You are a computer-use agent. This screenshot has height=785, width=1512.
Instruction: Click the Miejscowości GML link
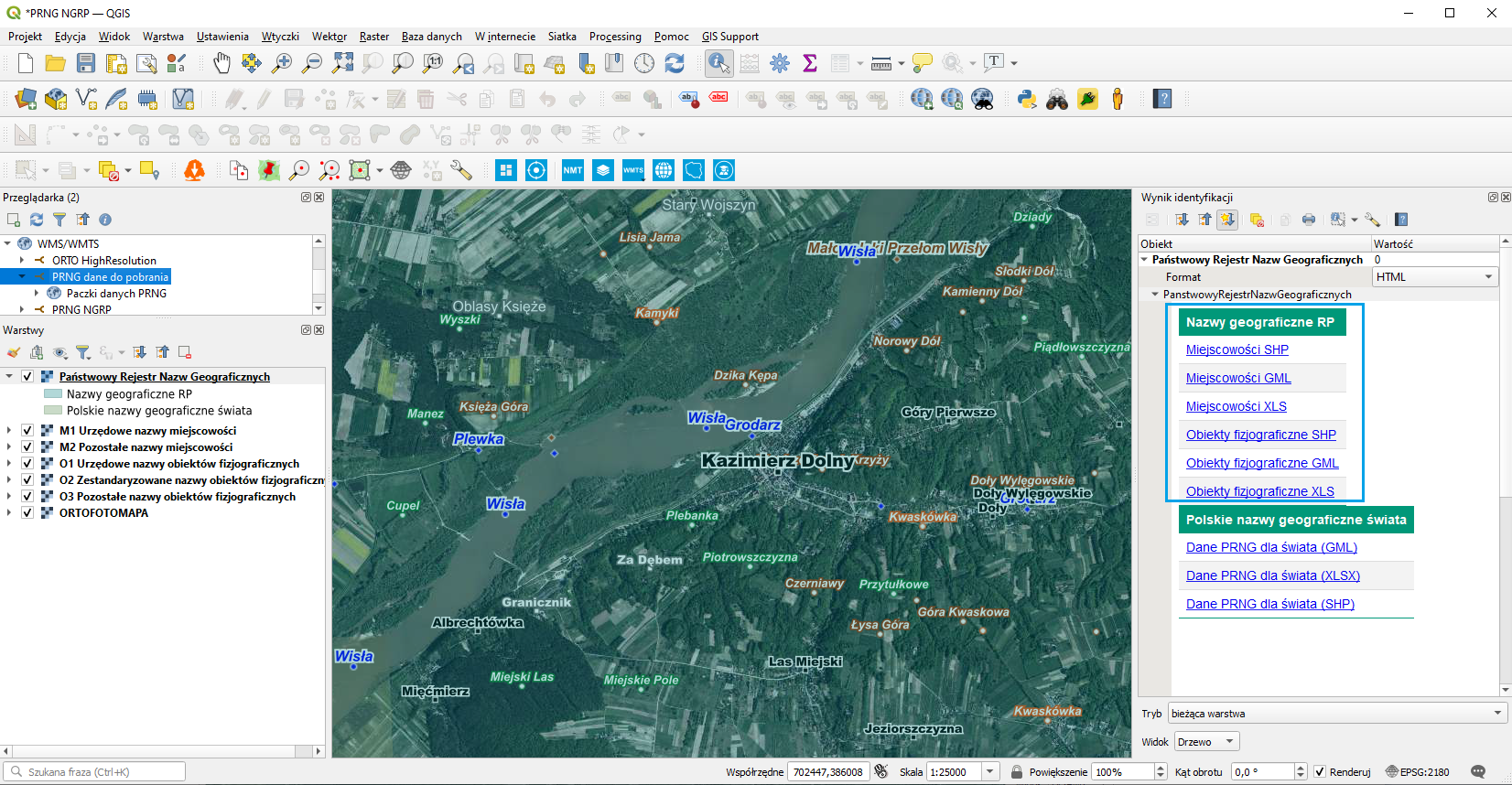click(1238, 378)
